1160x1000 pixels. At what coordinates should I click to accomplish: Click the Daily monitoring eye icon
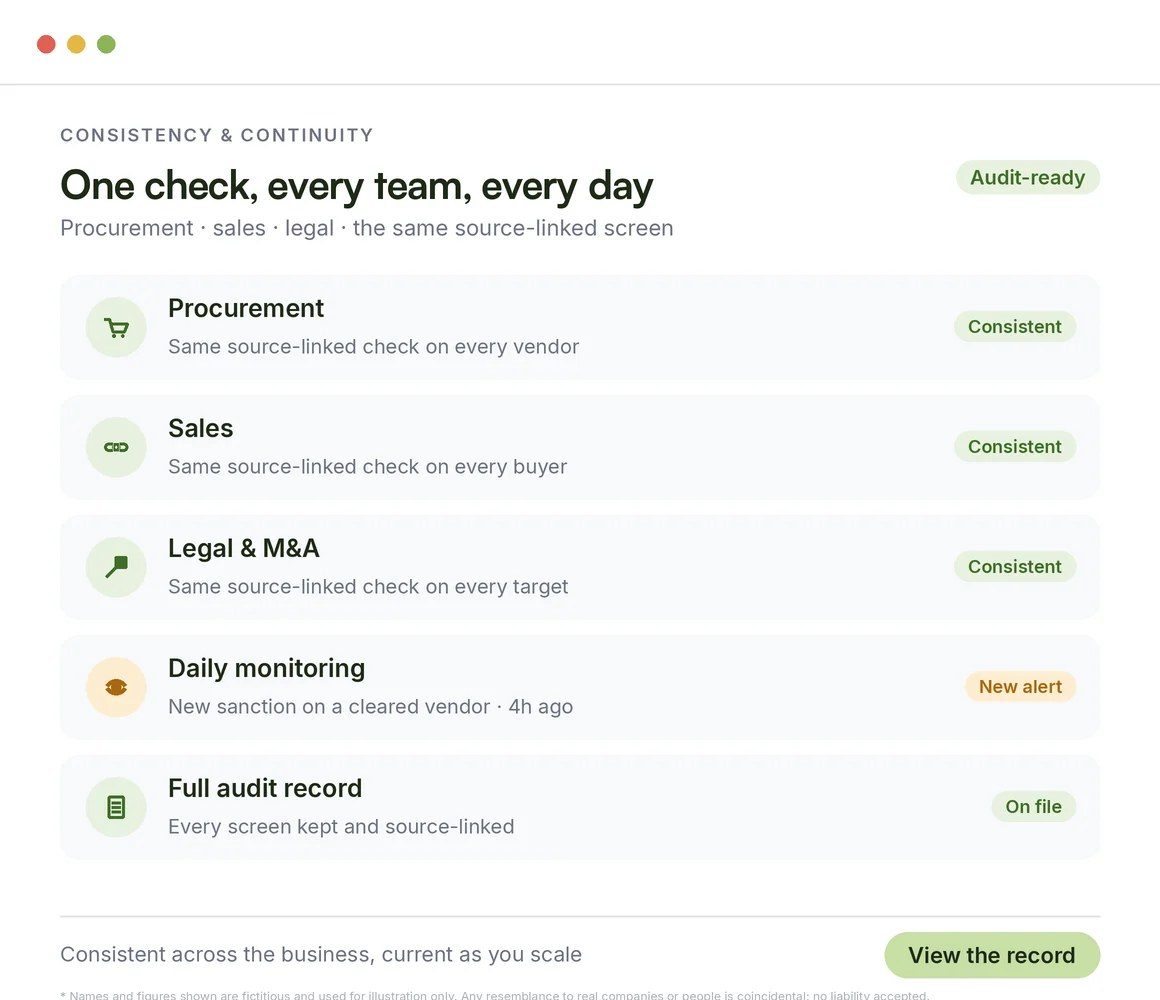click(x=116, y=687)
